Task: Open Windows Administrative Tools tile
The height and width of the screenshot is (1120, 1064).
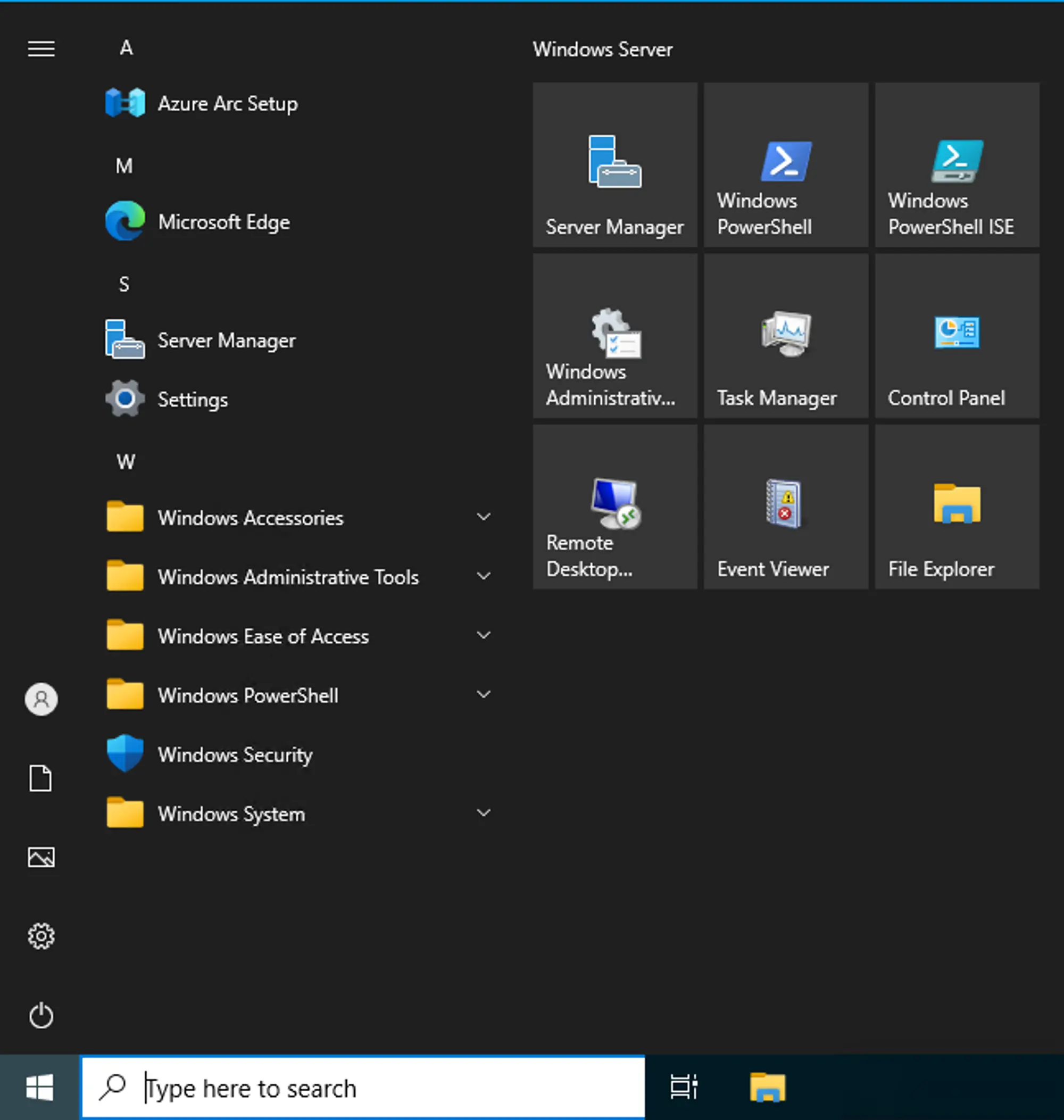Action: click(614, 337)
